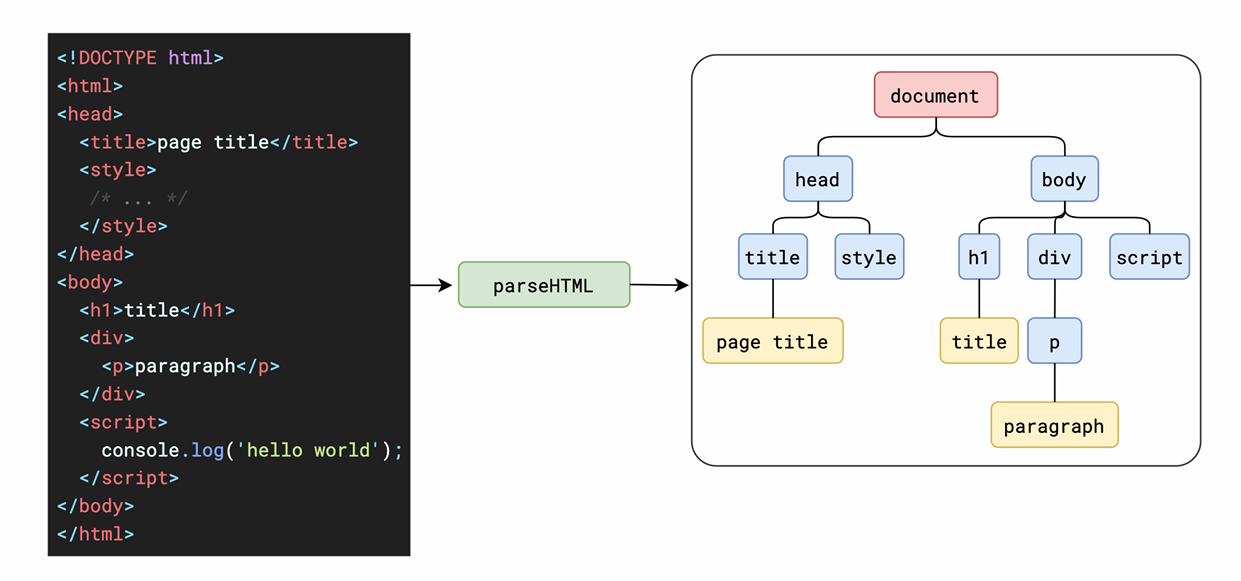Select the red document root node
The image size is (1241, 581).
936,95
